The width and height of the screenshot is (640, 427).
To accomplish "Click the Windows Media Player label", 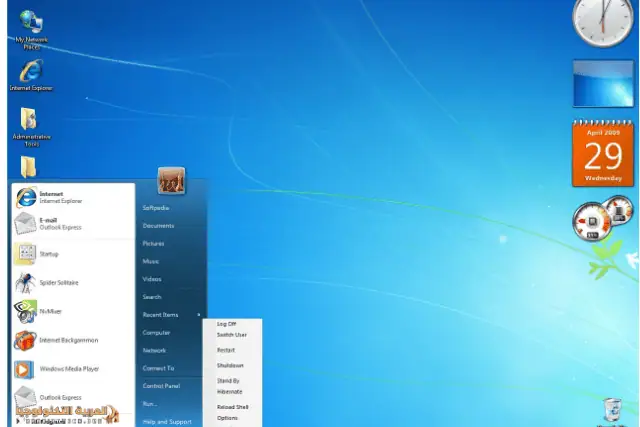I will click(x=69, y=369).
